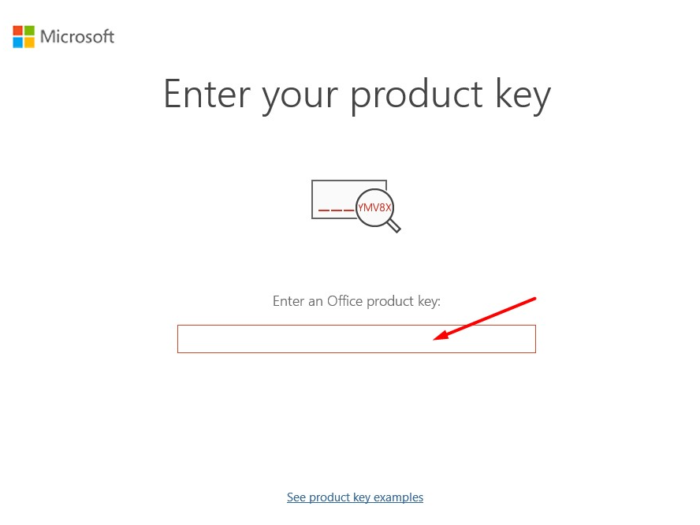Click the red square of the Microsoft logo
This screenshot has height=525, width=700.
click(18, 32)
